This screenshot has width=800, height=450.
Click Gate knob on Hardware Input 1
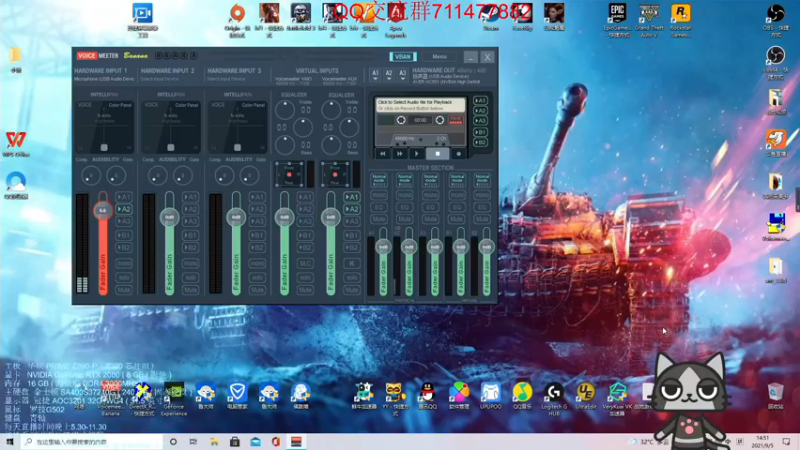tap(116, 176)
